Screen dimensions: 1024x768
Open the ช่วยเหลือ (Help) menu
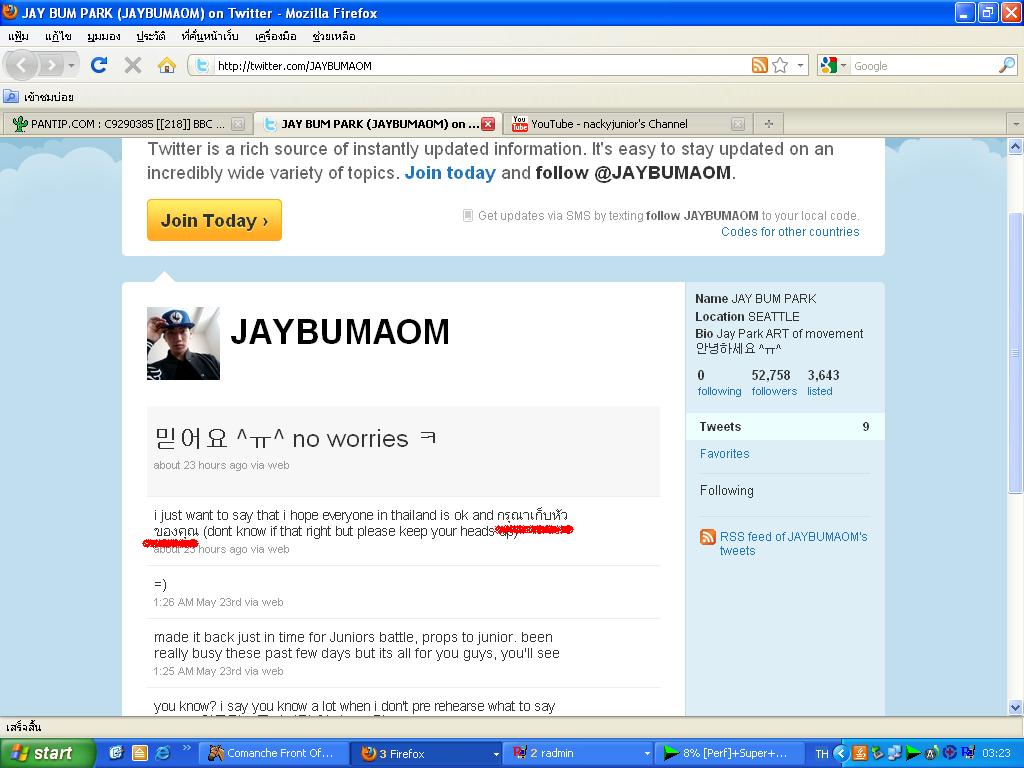tap(334, 36)
